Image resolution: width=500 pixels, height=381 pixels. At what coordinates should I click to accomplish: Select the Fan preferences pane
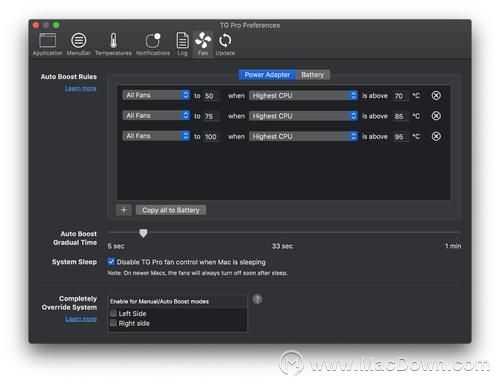click(203, 44)
